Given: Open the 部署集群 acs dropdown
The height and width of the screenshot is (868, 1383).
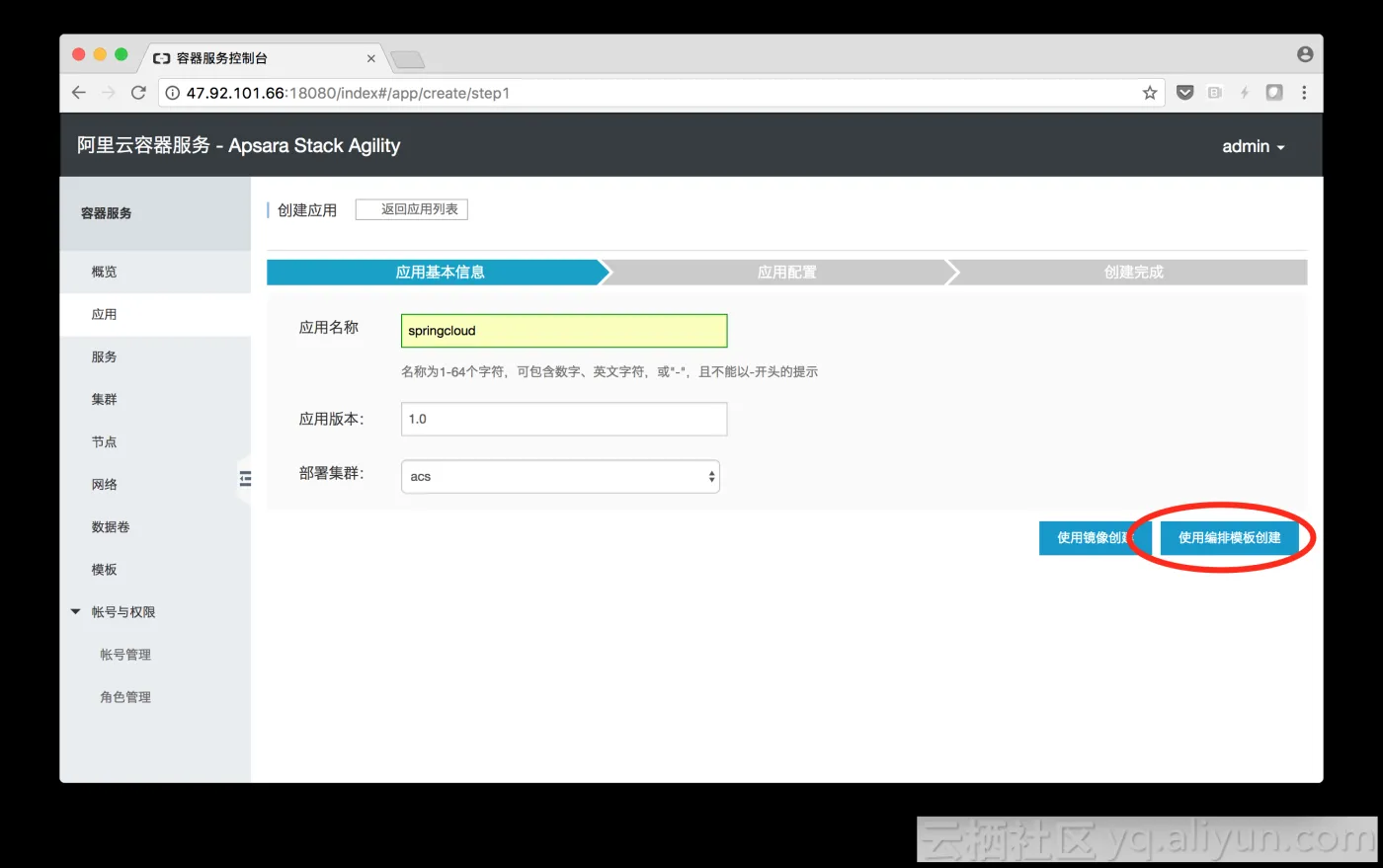Looking at the screenshot, I should tap(560, 476).
